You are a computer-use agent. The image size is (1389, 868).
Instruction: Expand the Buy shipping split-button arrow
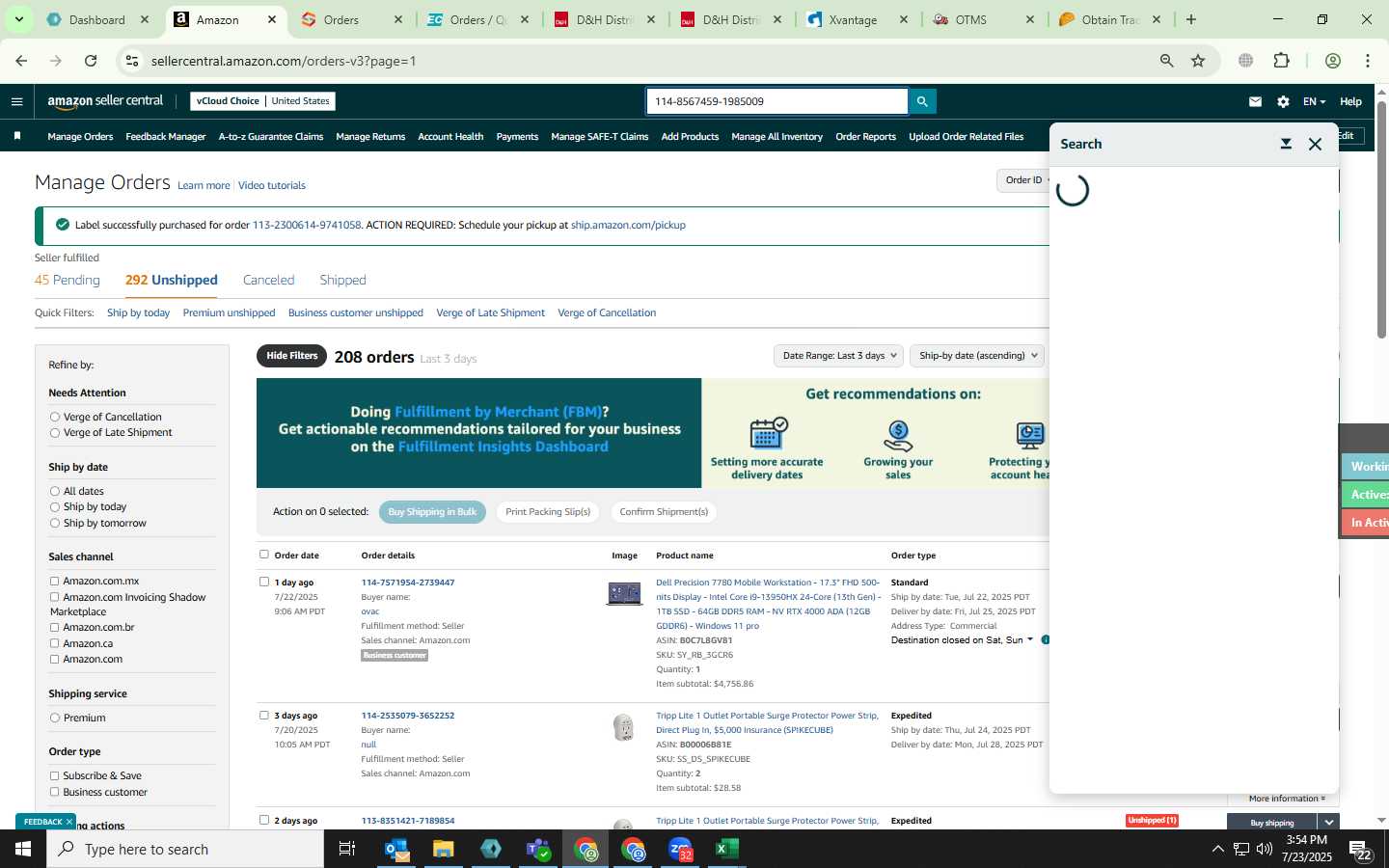pyautogui.click(x=1329, y=822)
